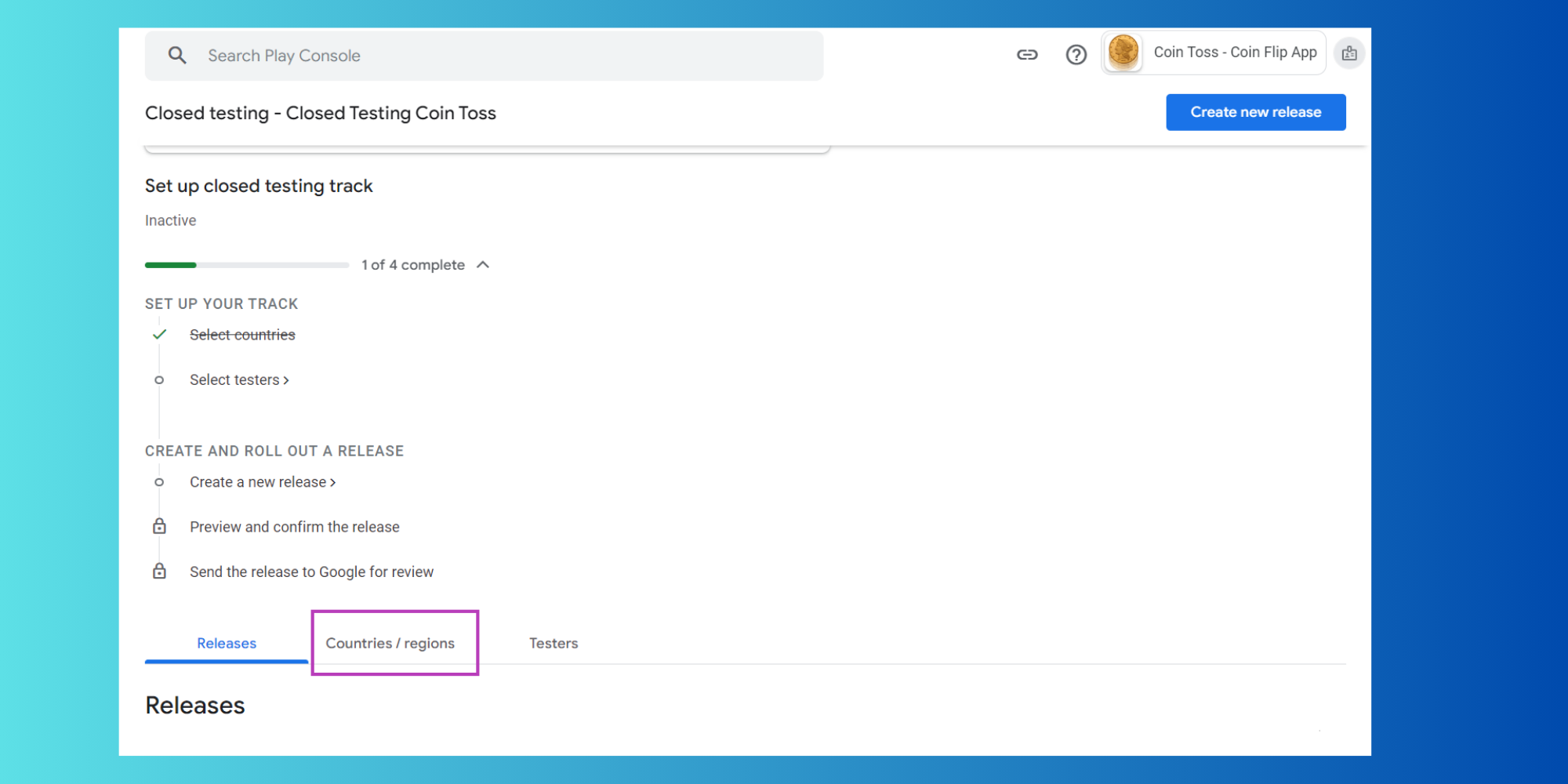Switch to the Releases tab
This screenshot has width=1568, height=784.
click(x=227, y=643)
